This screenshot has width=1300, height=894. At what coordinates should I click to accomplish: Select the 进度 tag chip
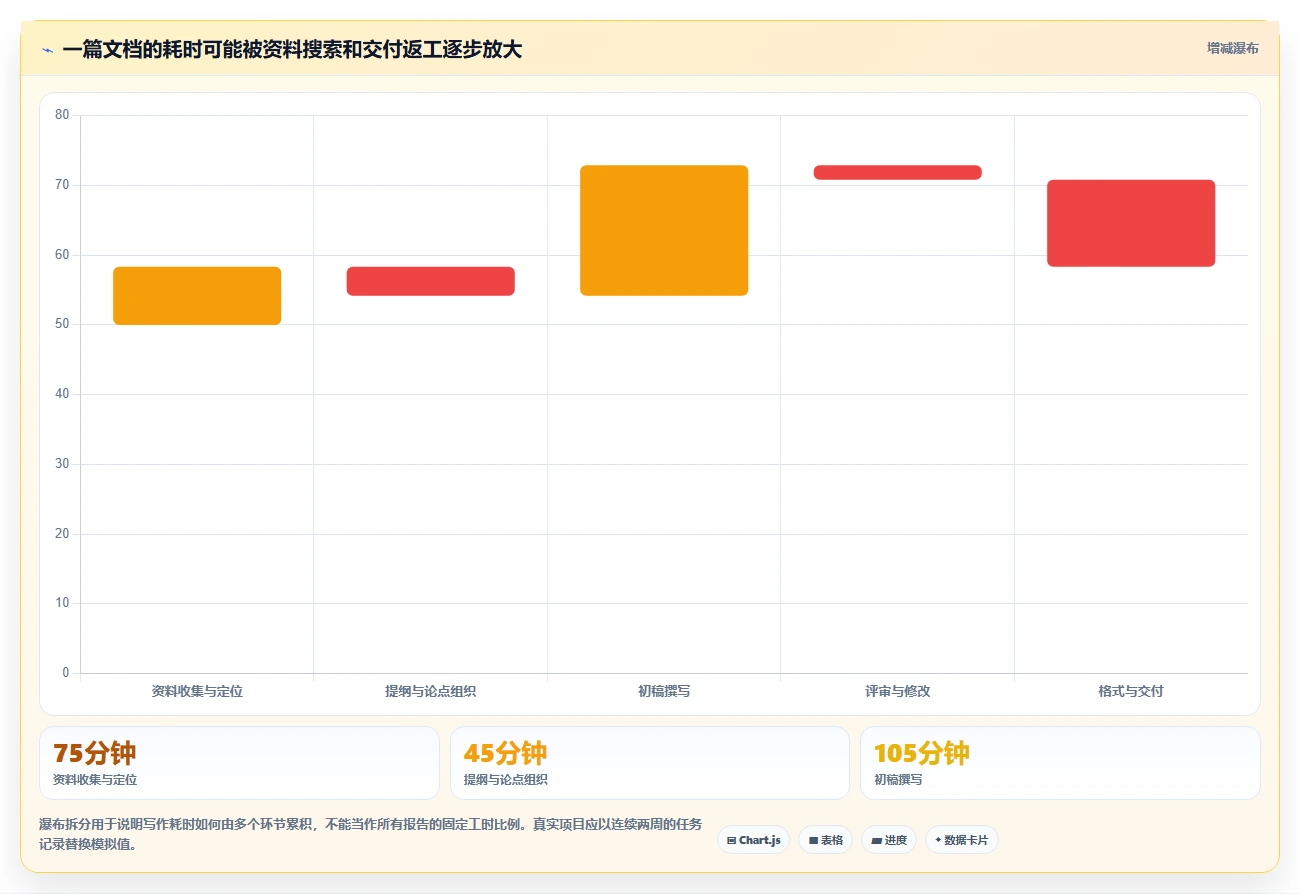889,840
